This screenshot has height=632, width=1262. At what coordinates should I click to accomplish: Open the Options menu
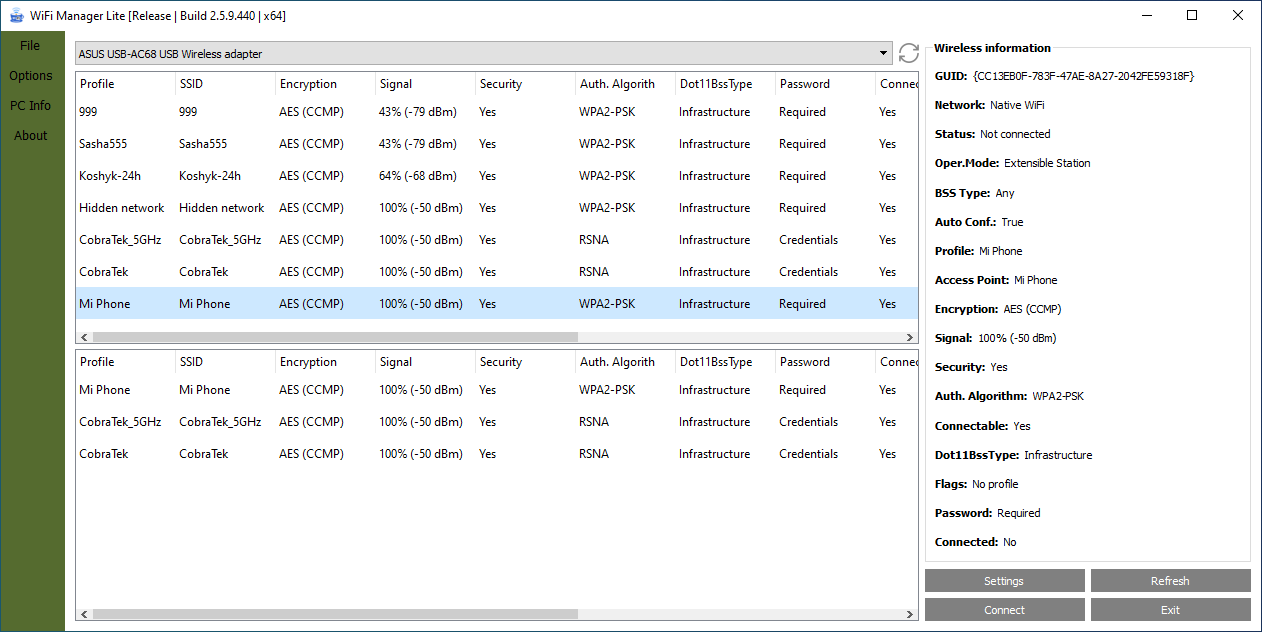tap(31, 76)
